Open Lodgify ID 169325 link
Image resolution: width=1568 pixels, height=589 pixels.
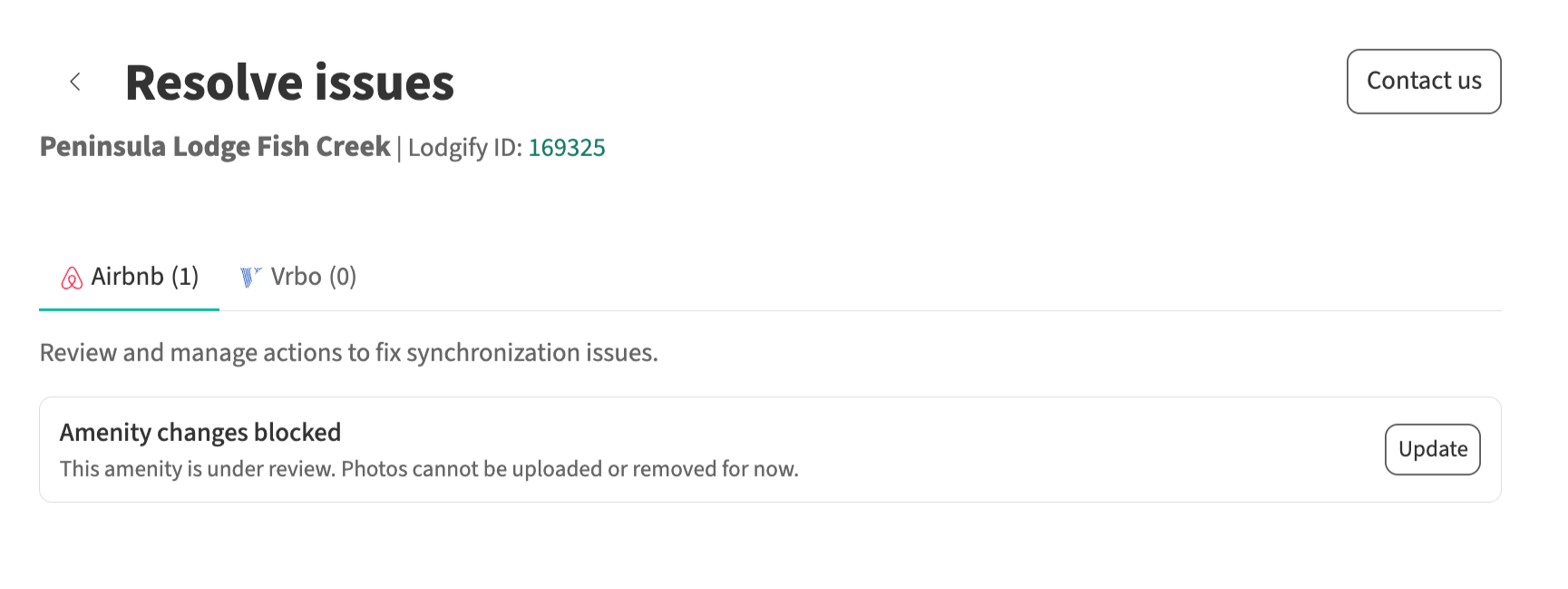567,148
